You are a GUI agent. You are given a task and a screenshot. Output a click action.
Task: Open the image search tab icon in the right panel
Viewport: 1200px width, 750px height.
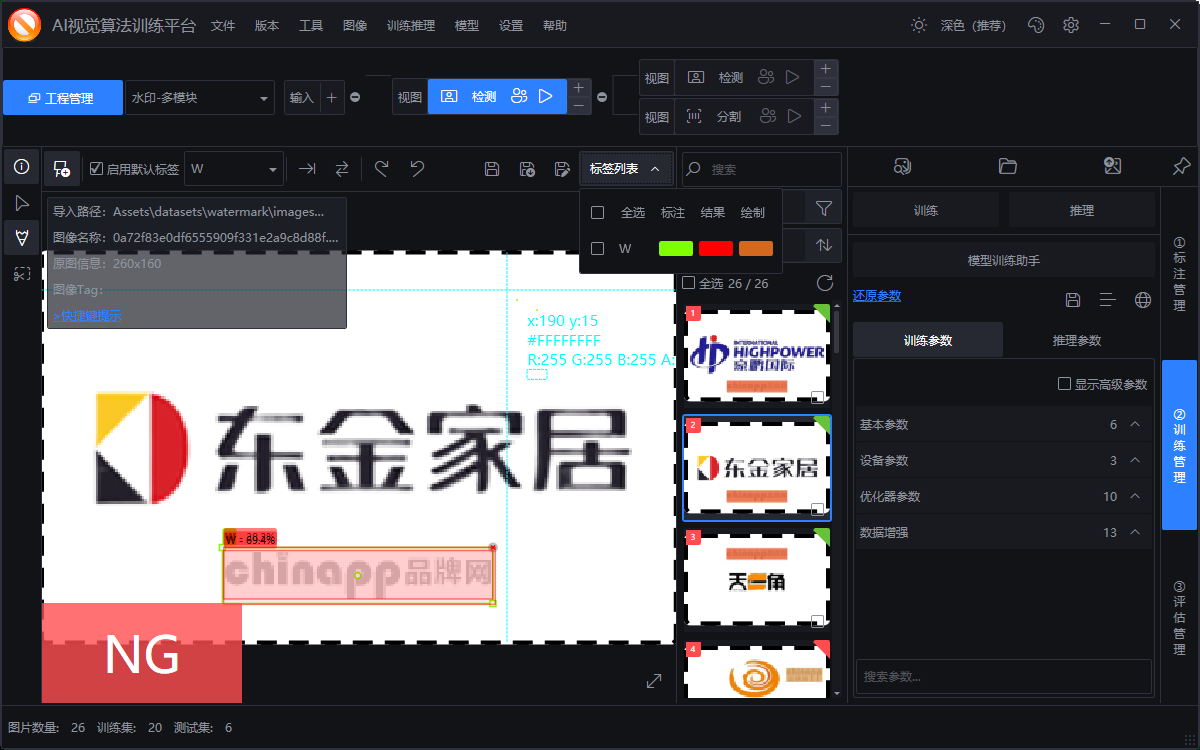[902, 166]
